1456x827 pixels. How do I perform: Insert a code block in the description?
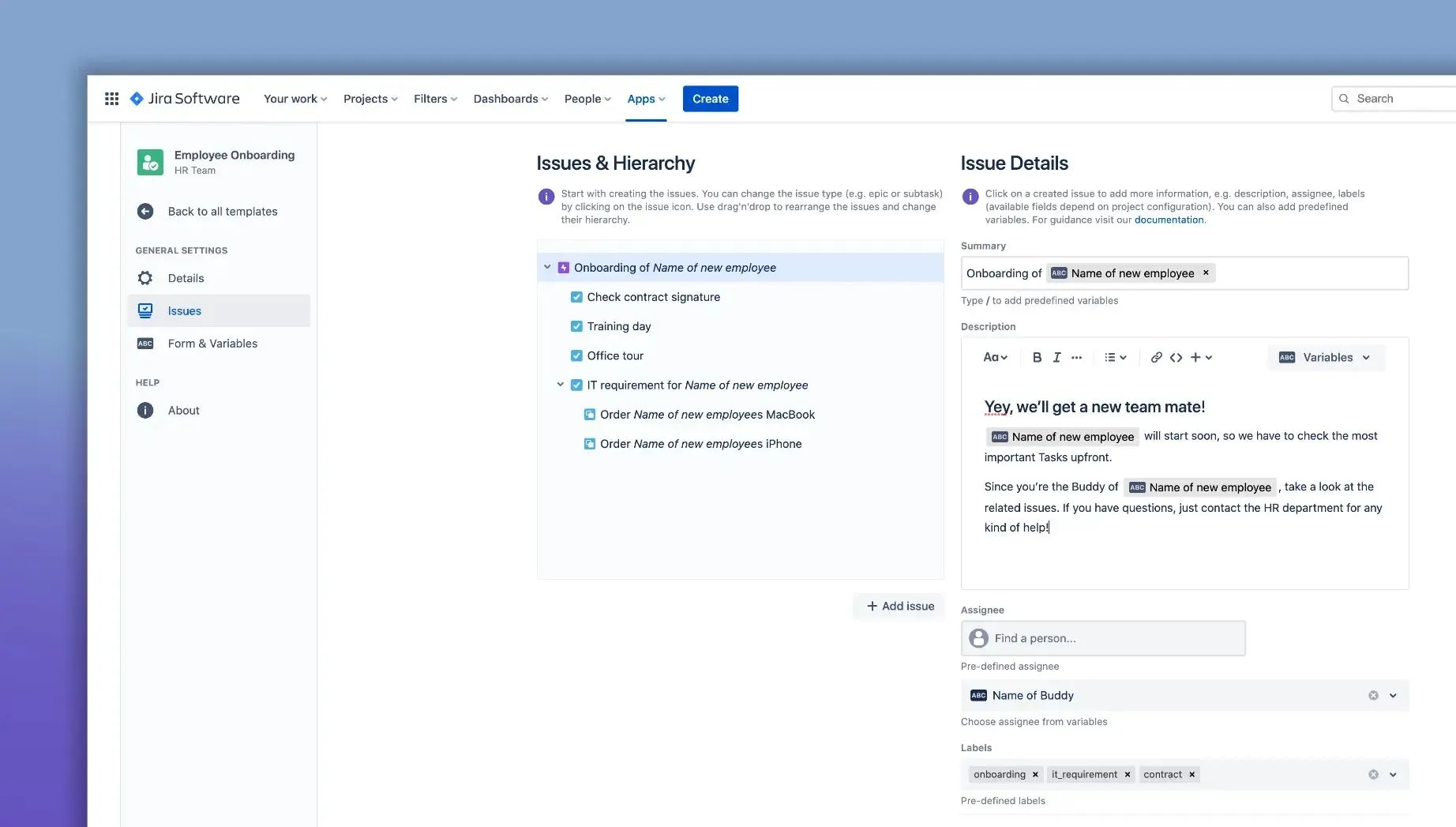[1176, 357]
